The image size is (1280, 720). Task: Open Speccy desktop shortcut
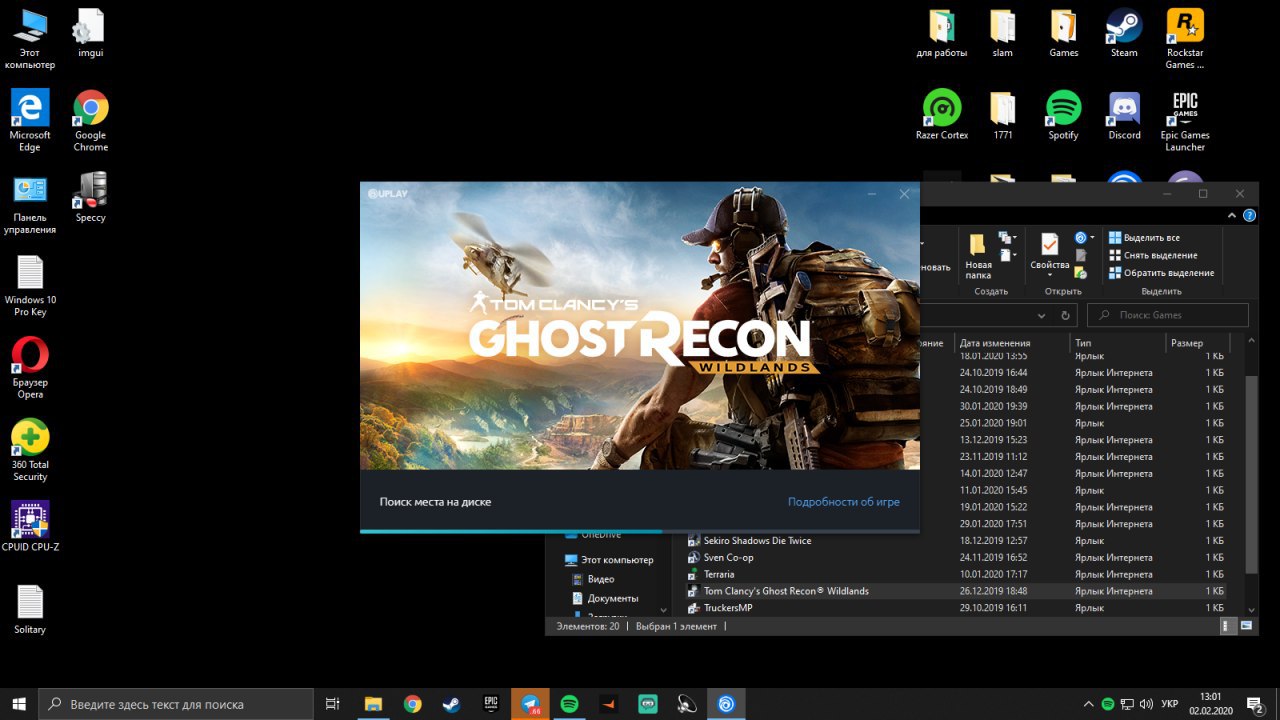[90, 197]
